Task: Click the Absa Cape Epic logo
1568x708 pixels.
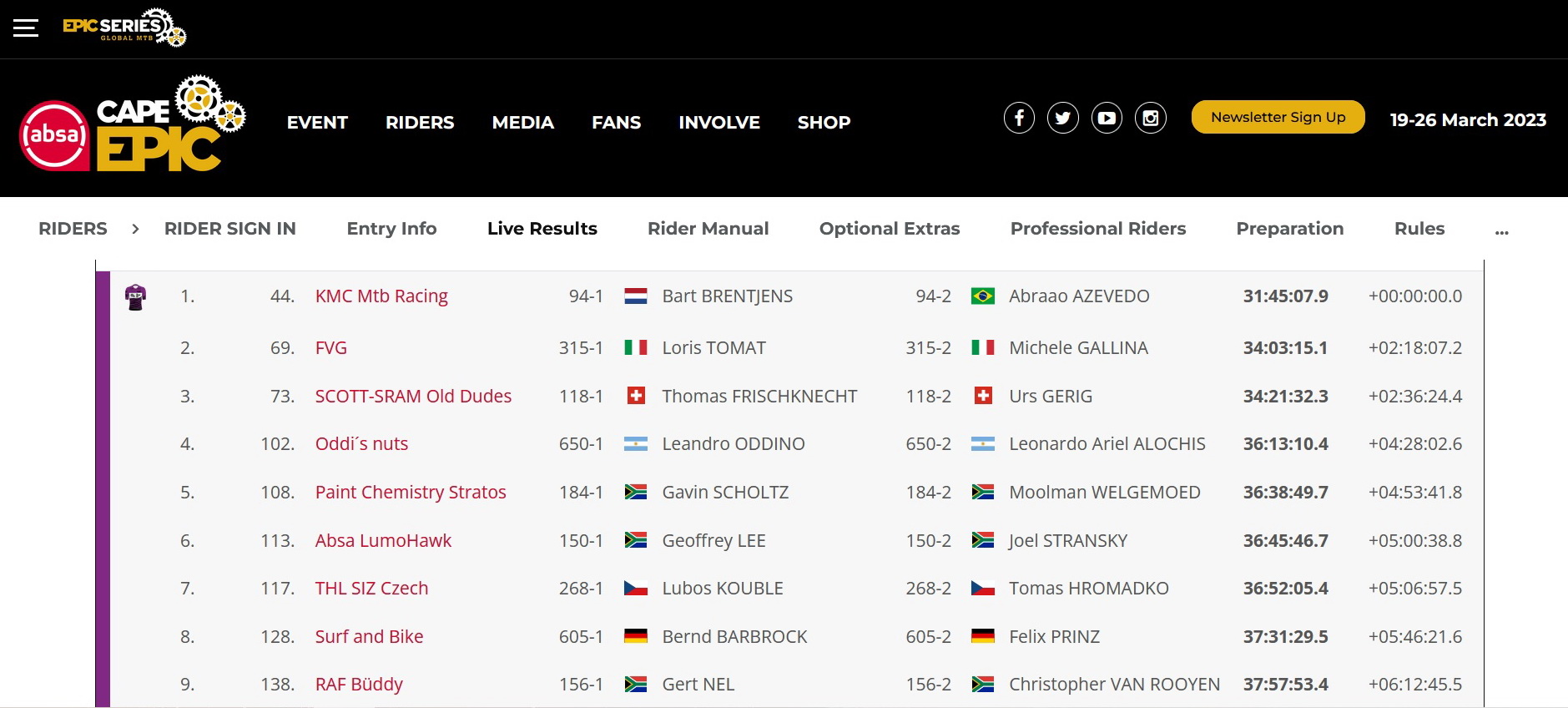Action: pos(132,125)
